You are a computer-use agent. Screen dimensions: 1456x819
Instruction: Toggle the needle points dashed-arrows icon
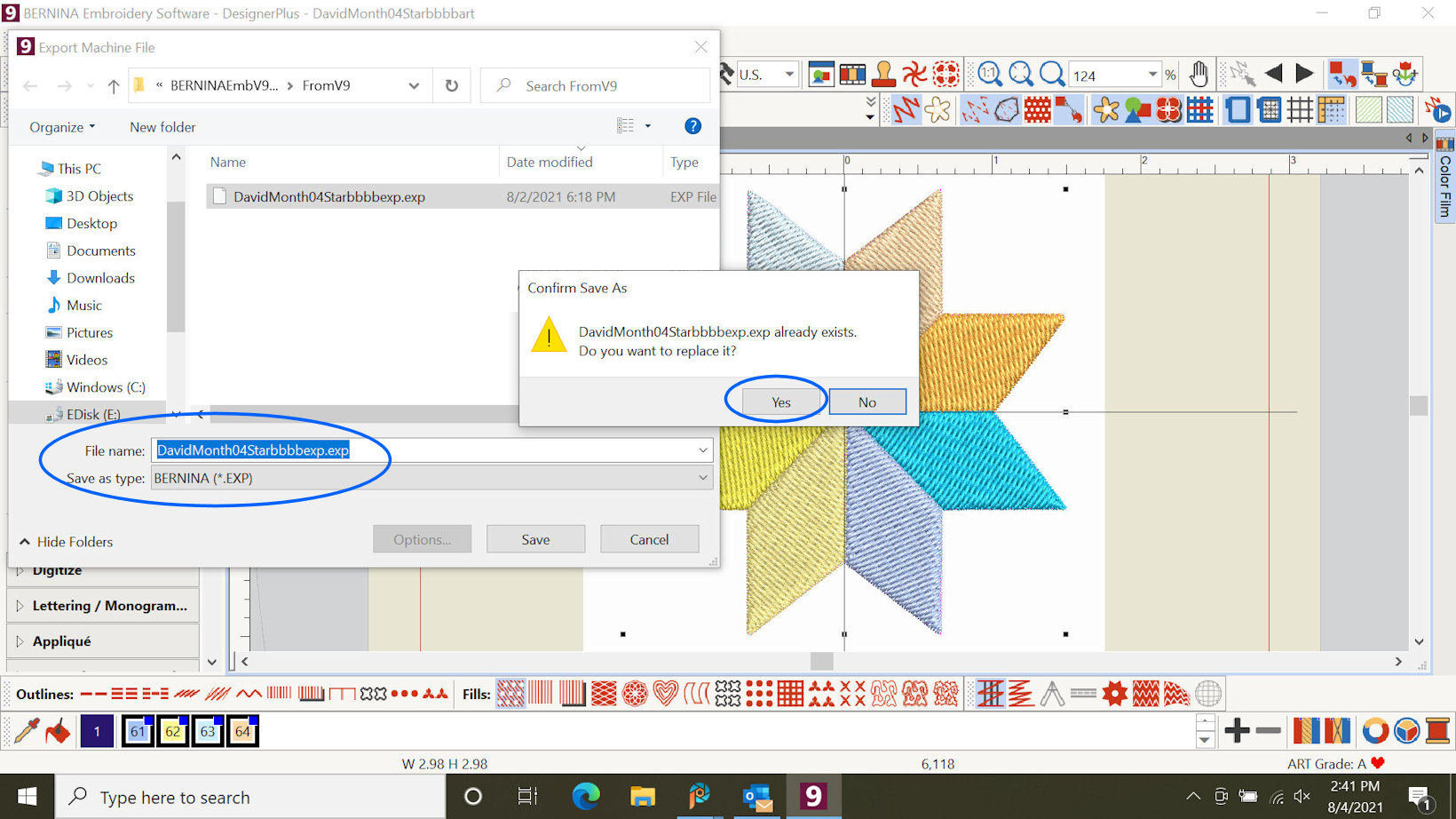tap(975, 110)
